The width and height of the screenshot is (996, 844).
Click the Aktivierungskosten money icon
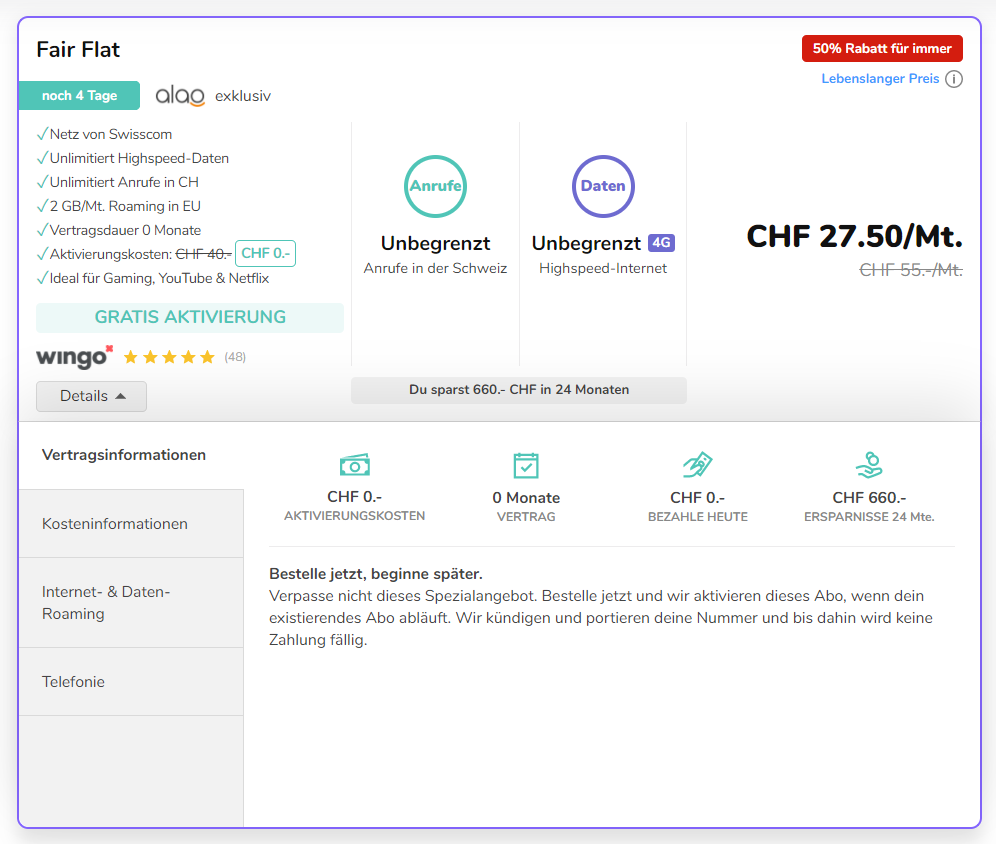354,465
